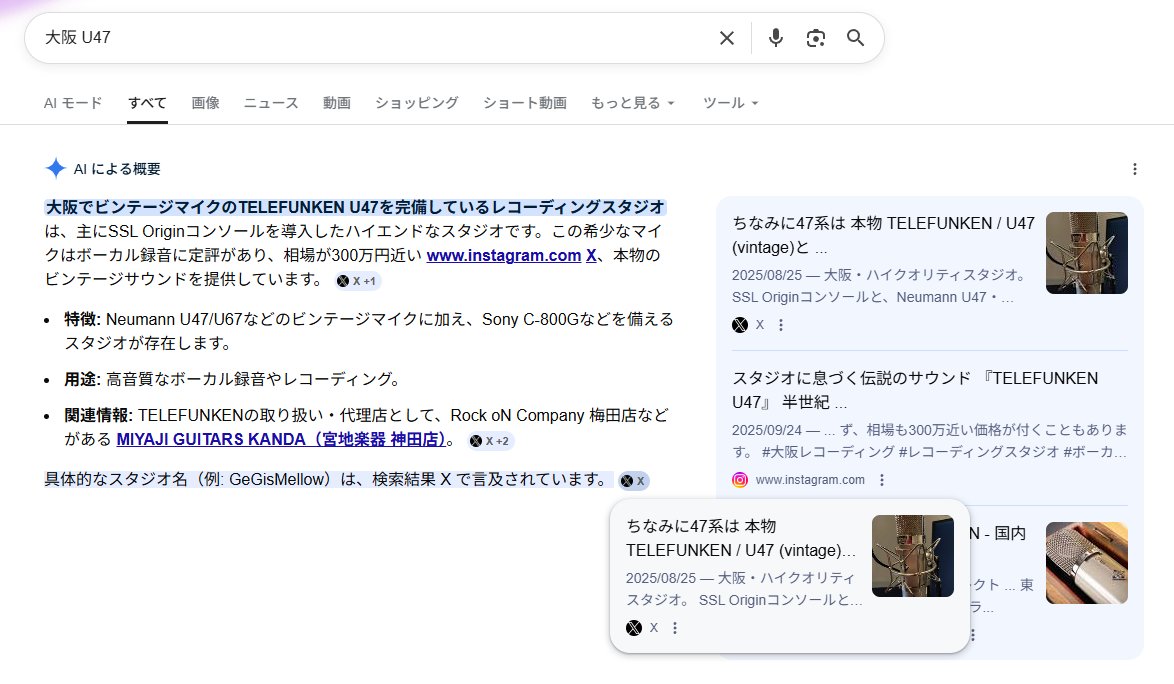This screenshot has height=684, width=1174.
Task: Click the X +2 source chip
Action: point(490,441)
